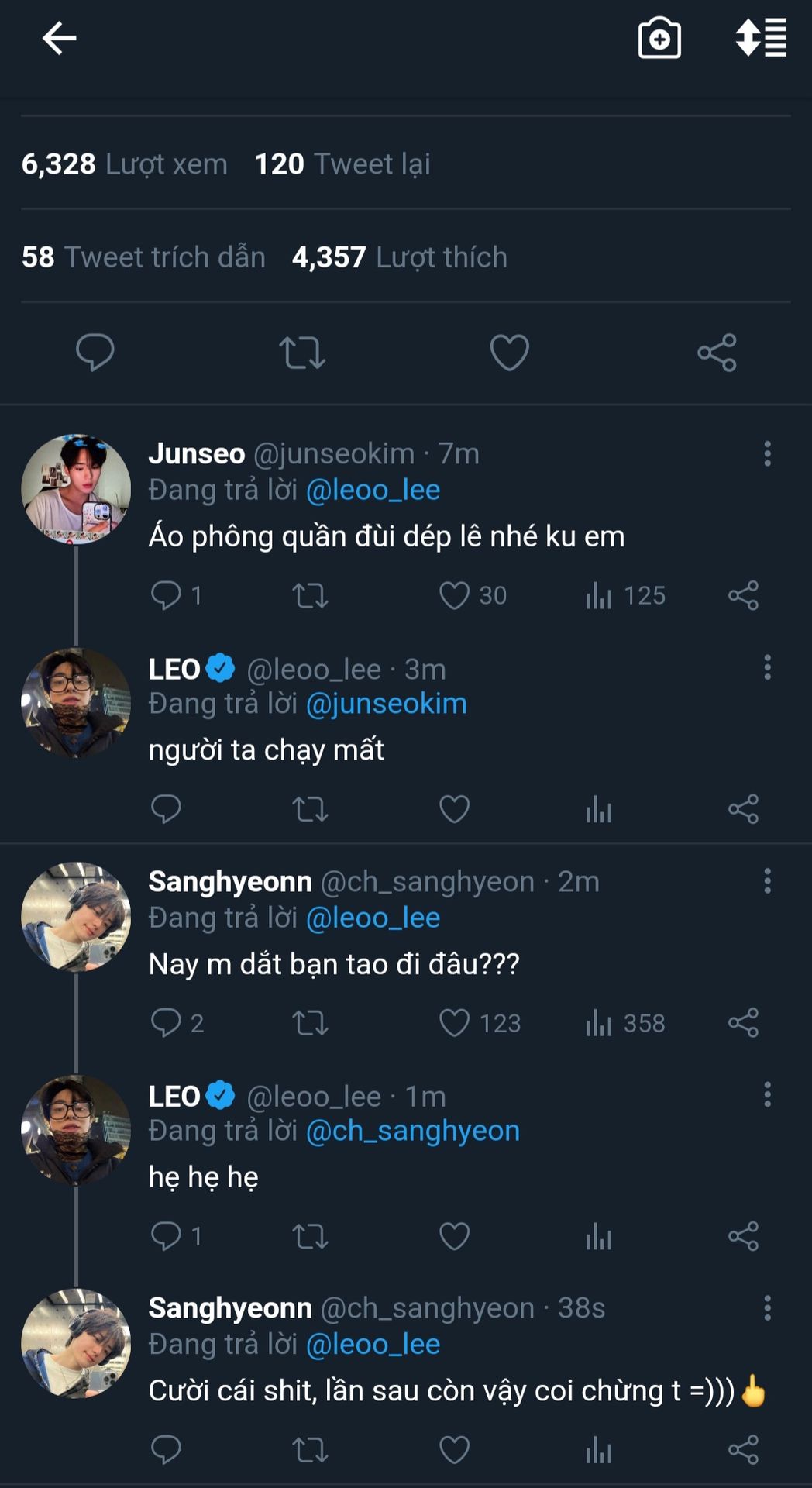Viewport: 812px width, 1488px height.
Task: Tap the sort replies icon
Action: pyautogui.click(x=761, y=38)
